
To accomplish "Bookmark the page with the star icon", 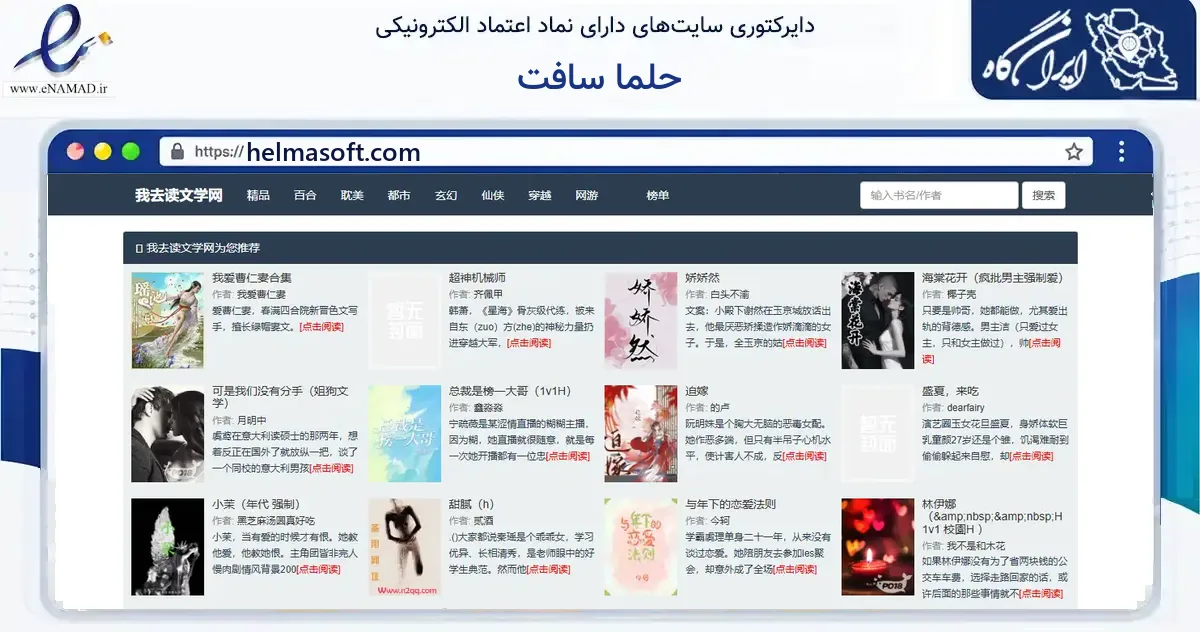I will (1074, 152).
